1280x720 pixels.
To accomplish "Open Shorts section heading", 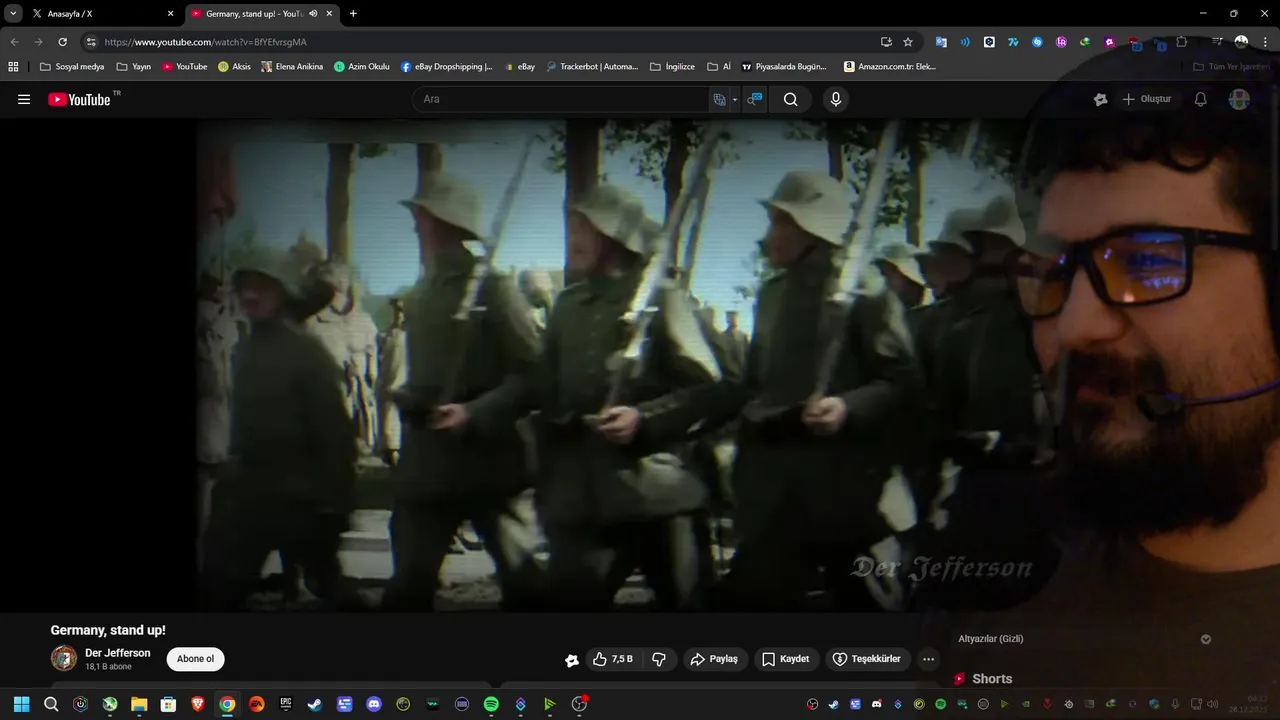I will (x=992, y=679).
